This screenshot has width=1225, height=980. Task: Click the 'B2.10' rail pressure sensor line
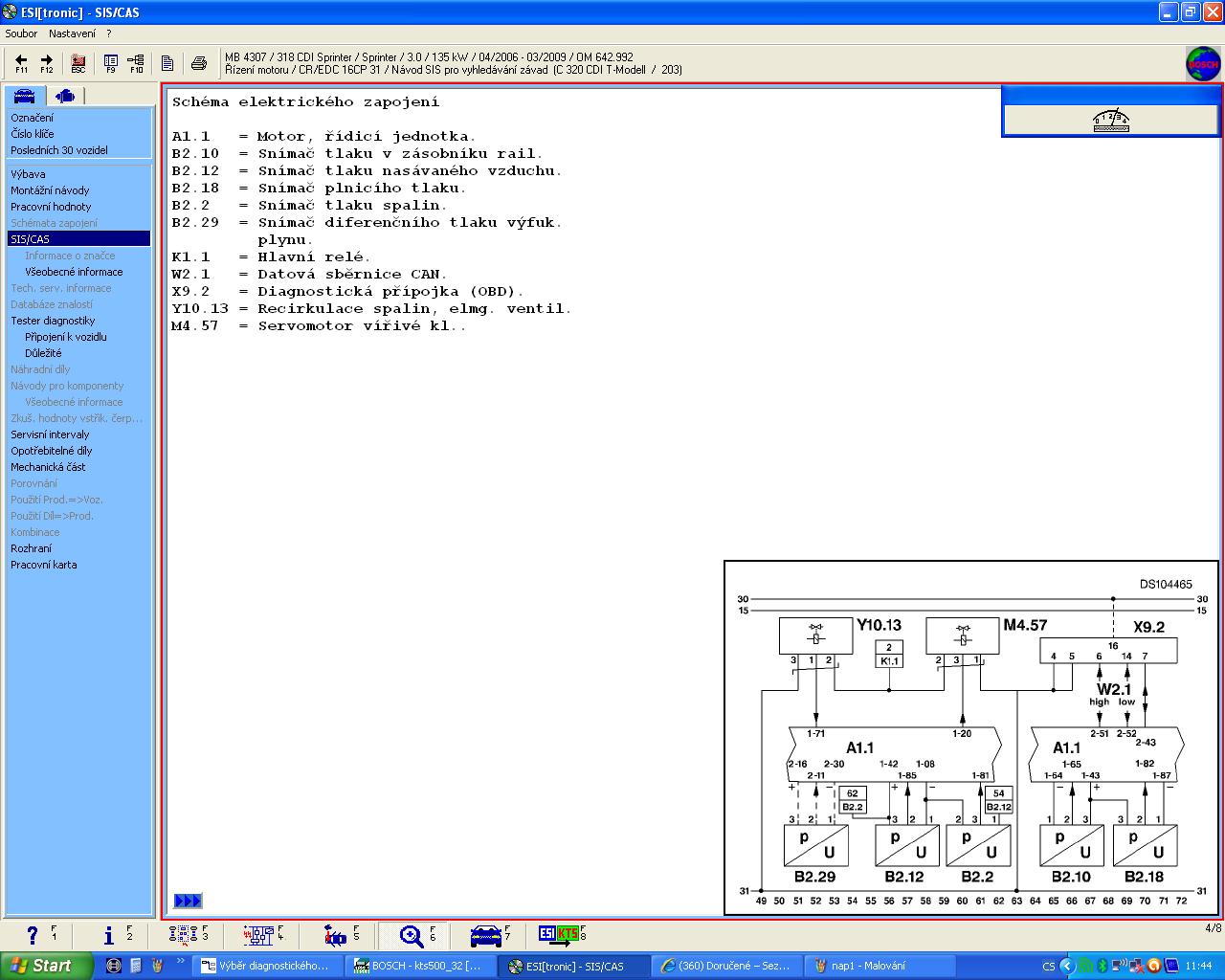(x=357, y=154)
